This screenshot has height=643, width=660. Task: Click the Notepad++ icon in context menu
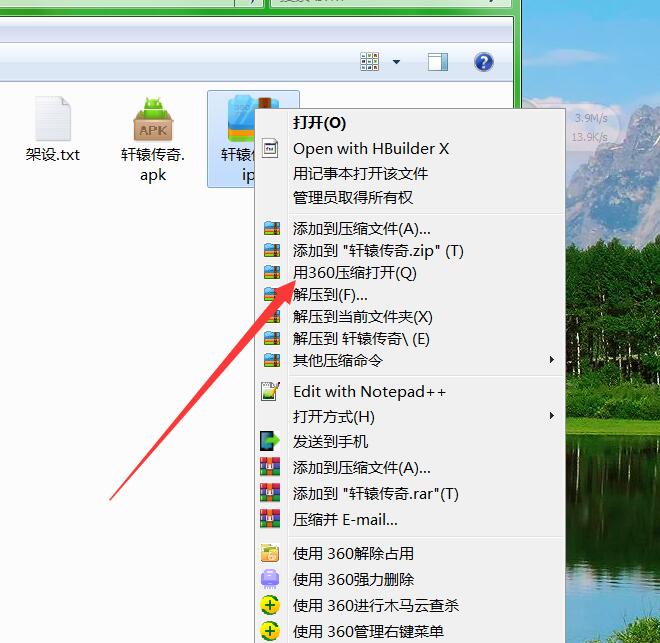[270, 391]
